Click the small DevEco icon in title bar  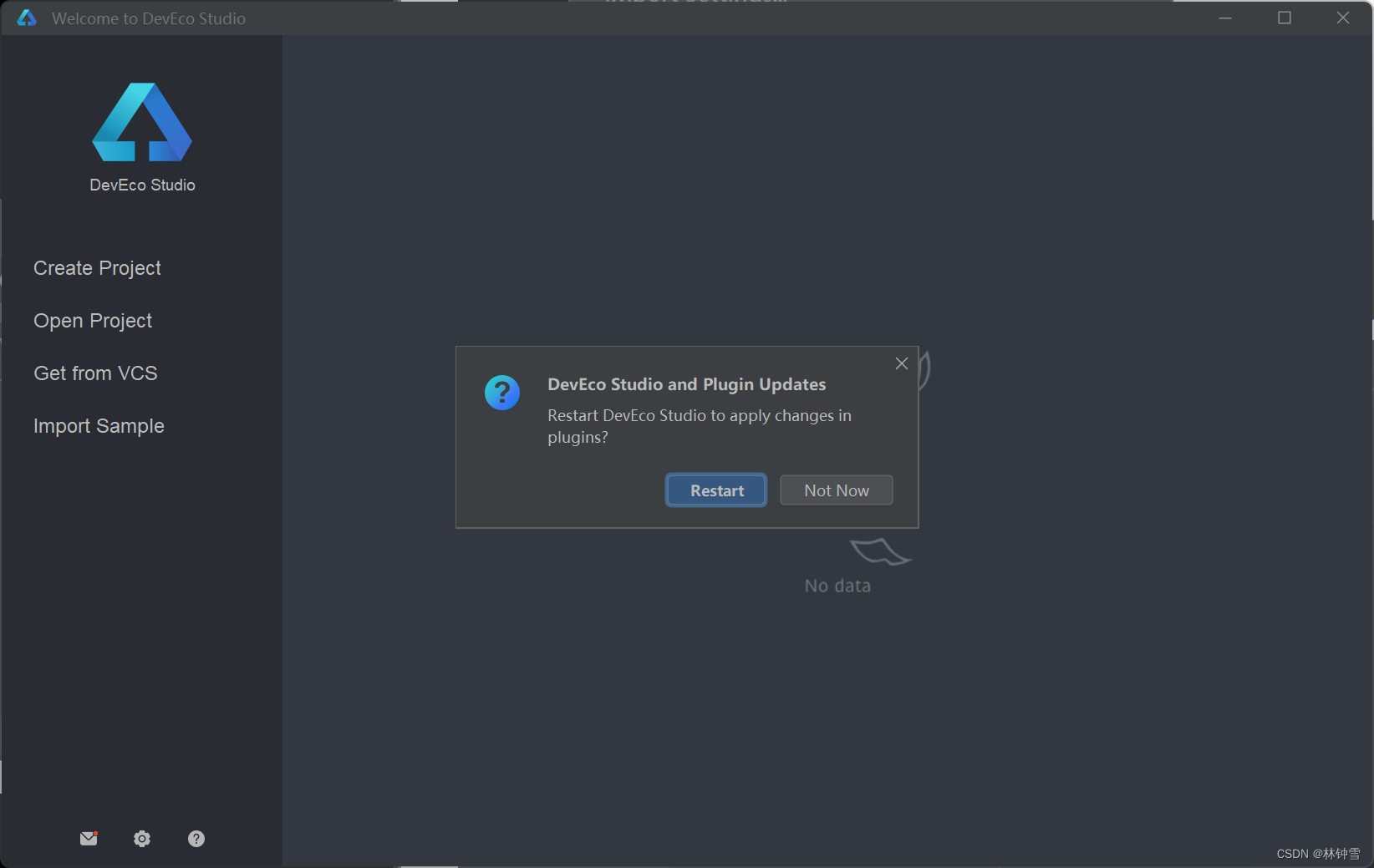point(27,18)
